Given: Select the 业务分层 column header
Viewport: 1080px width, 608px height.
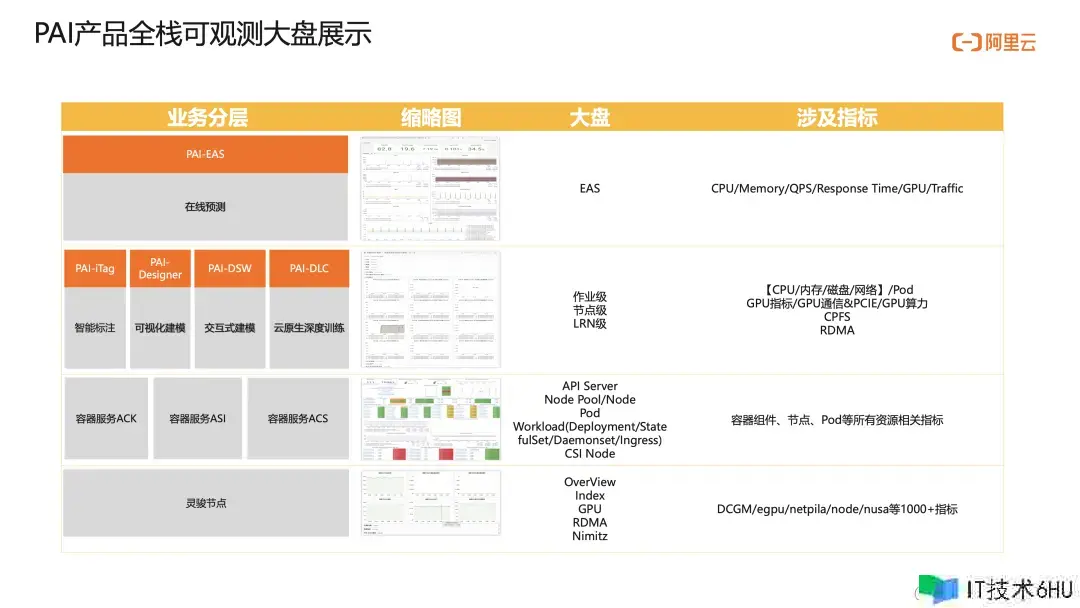Looking at the screenshot, I should (x=207, y=118).
